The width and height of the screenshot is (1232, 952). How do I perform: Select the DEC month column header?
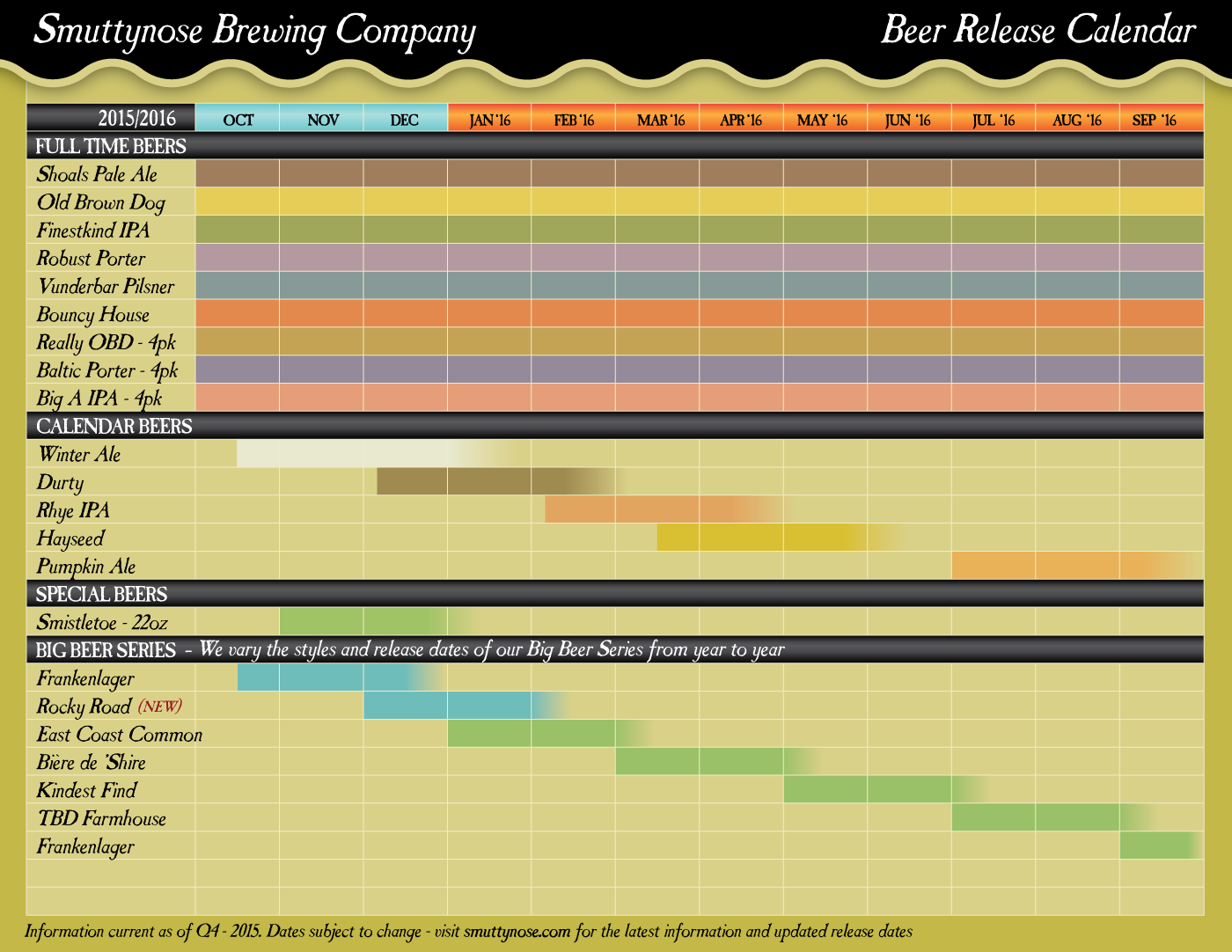click(x=406, y=118)
